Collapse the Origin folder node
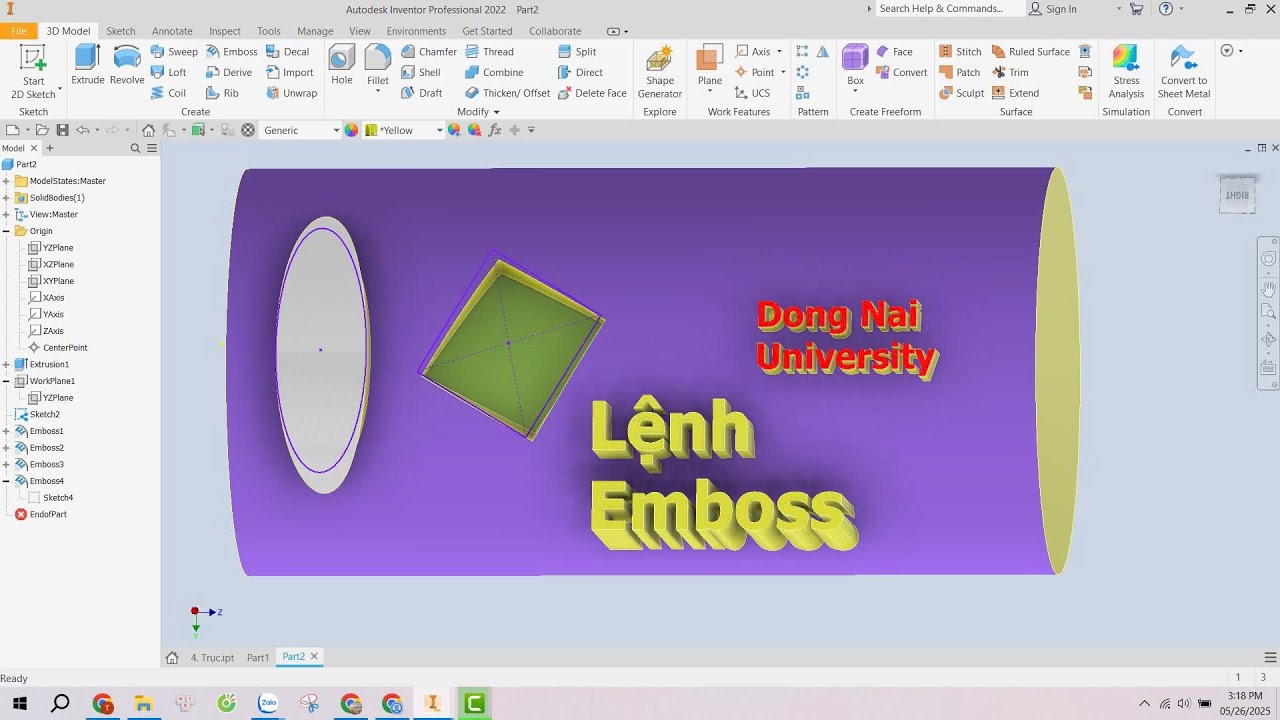This screenshot has width=1280, height=720. [x=6, y=231]
